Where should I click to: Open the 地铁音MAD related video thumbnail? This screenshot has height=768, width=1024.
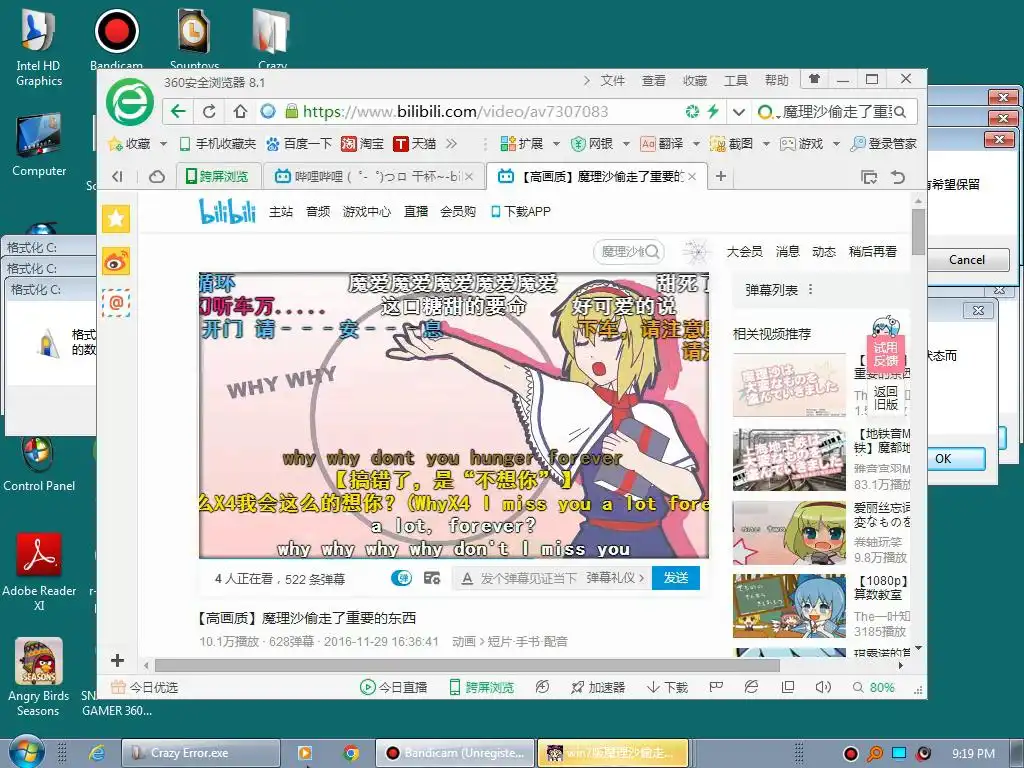click(x=790, y=460)
